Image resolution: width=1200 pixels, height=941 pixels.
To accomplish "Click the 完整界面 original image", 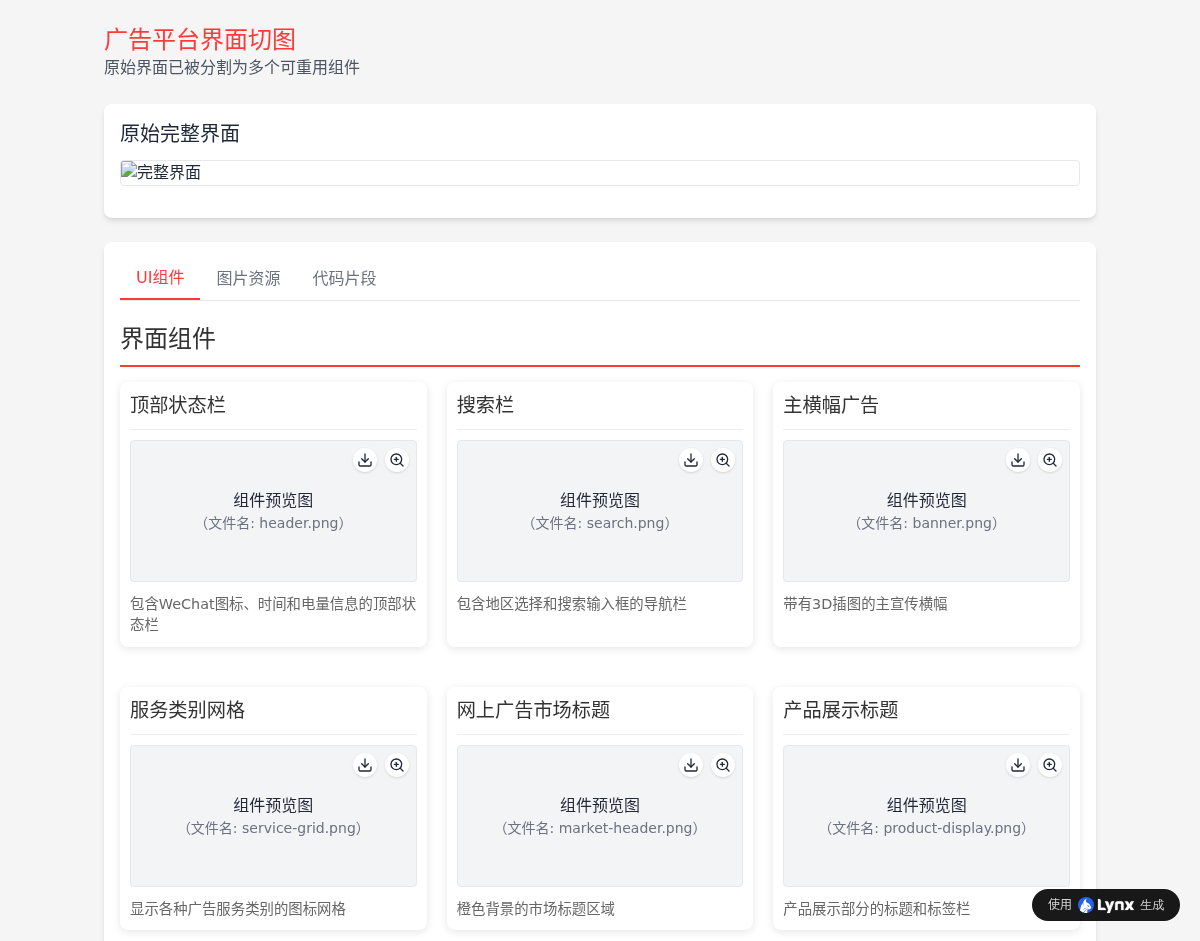I will point(600,173).
